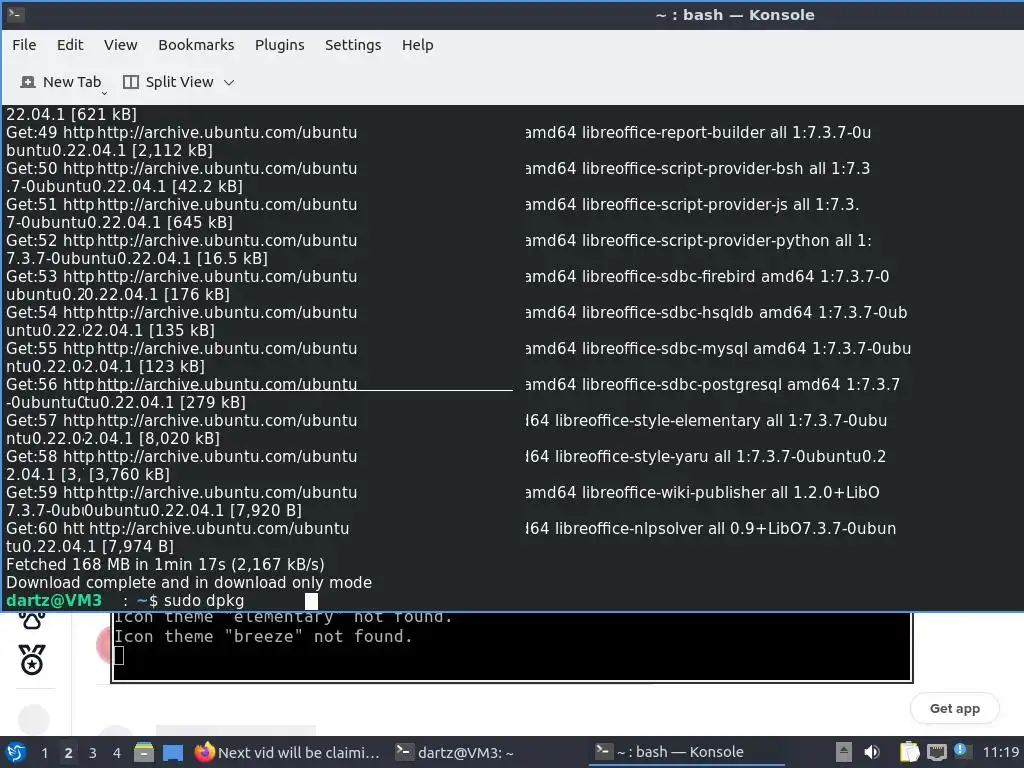The image size is (1024, 768).
Task: Click the Konsole title bar terminal icon
Action: [x=16, y=14]
